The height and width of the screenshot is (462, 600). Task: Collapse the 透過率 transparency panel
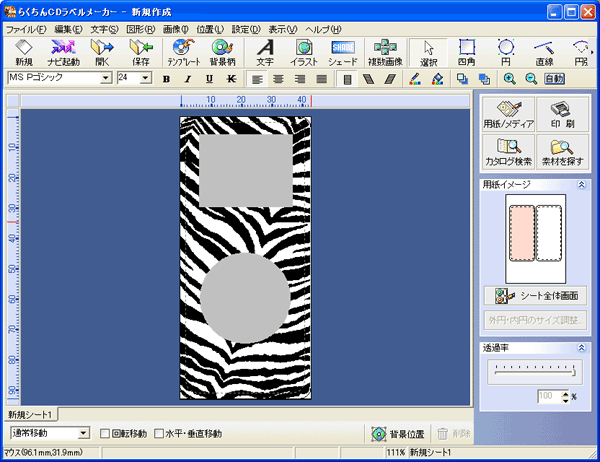tap(581, 348)
